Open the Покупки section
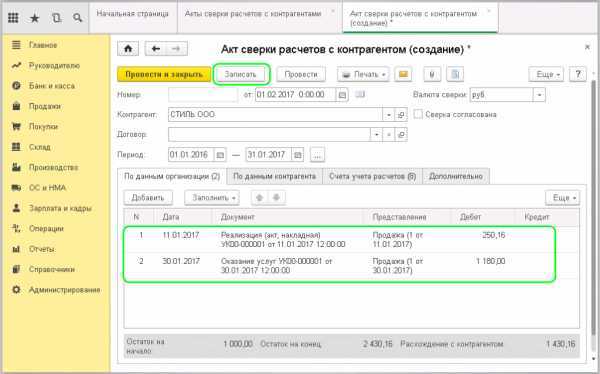 (x=43, y=127)
